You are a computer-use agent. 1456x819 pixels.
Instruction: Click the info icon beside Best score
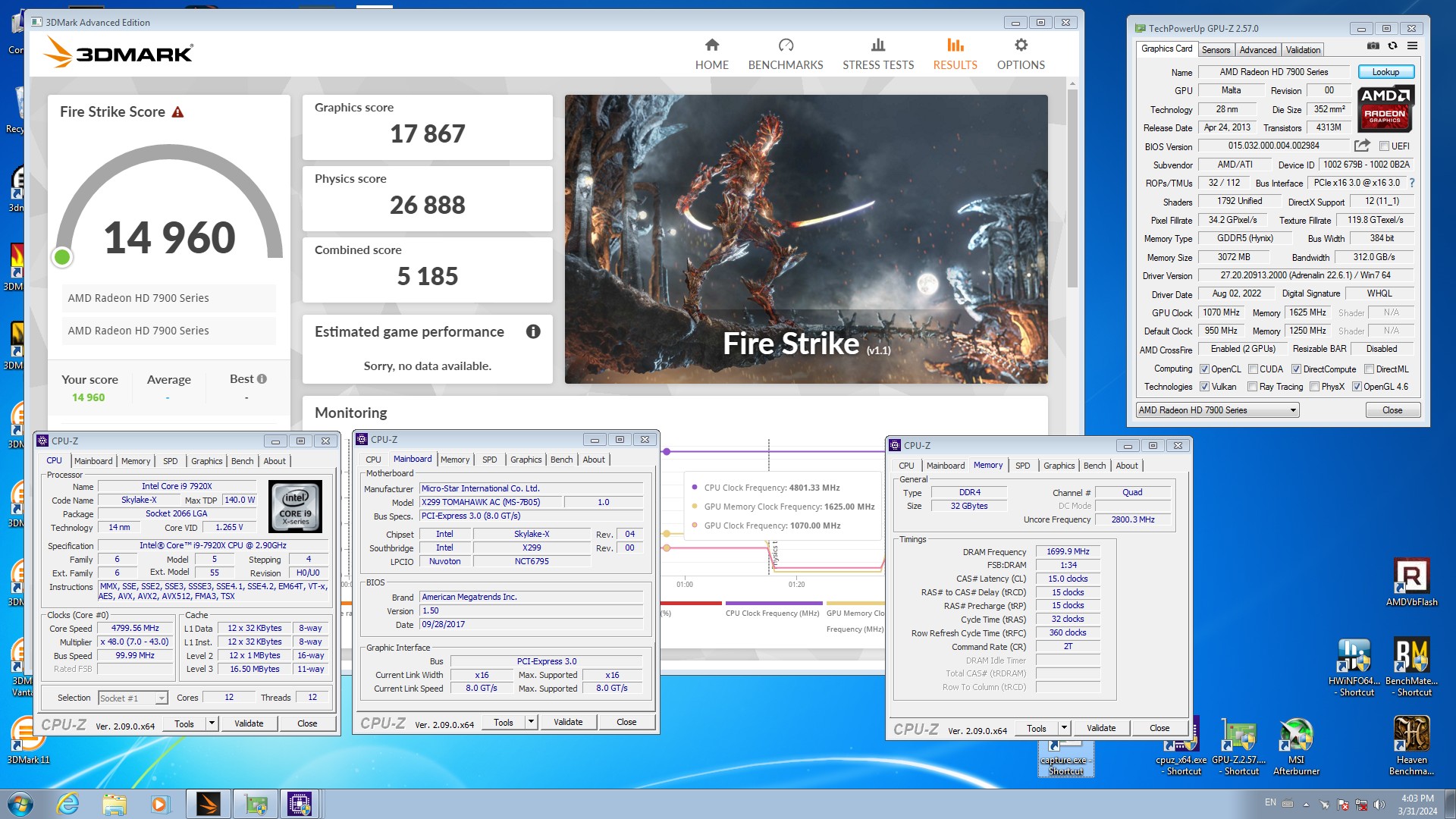(262, 379)
